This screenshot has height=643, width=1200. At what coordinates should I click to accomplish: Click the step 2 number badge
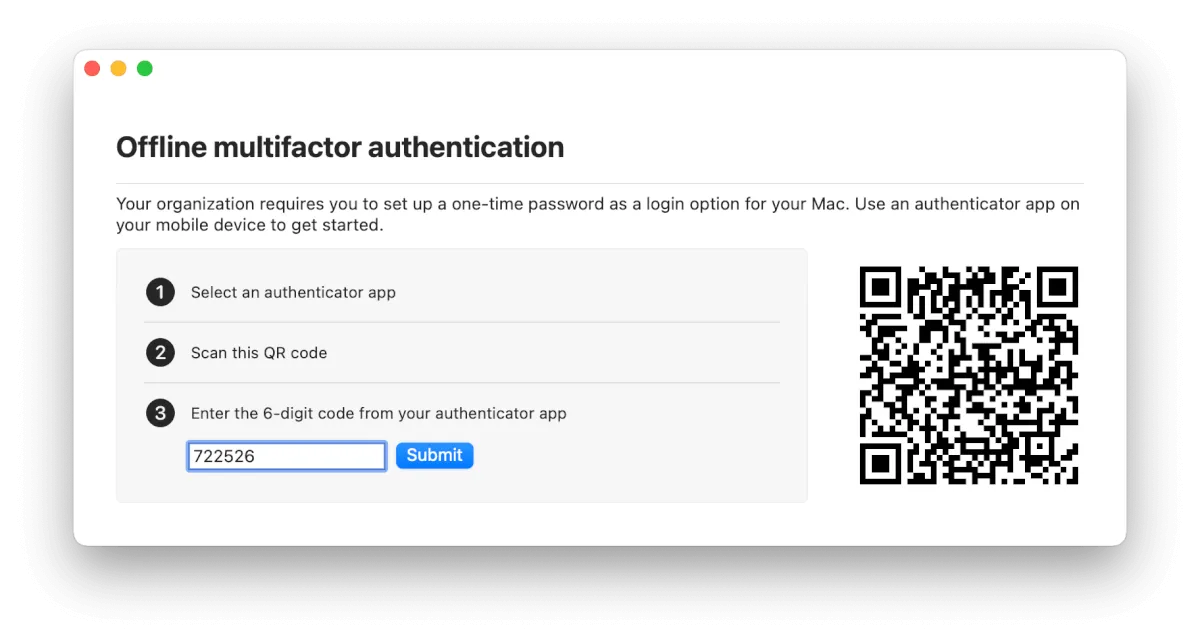pos(160,352)
